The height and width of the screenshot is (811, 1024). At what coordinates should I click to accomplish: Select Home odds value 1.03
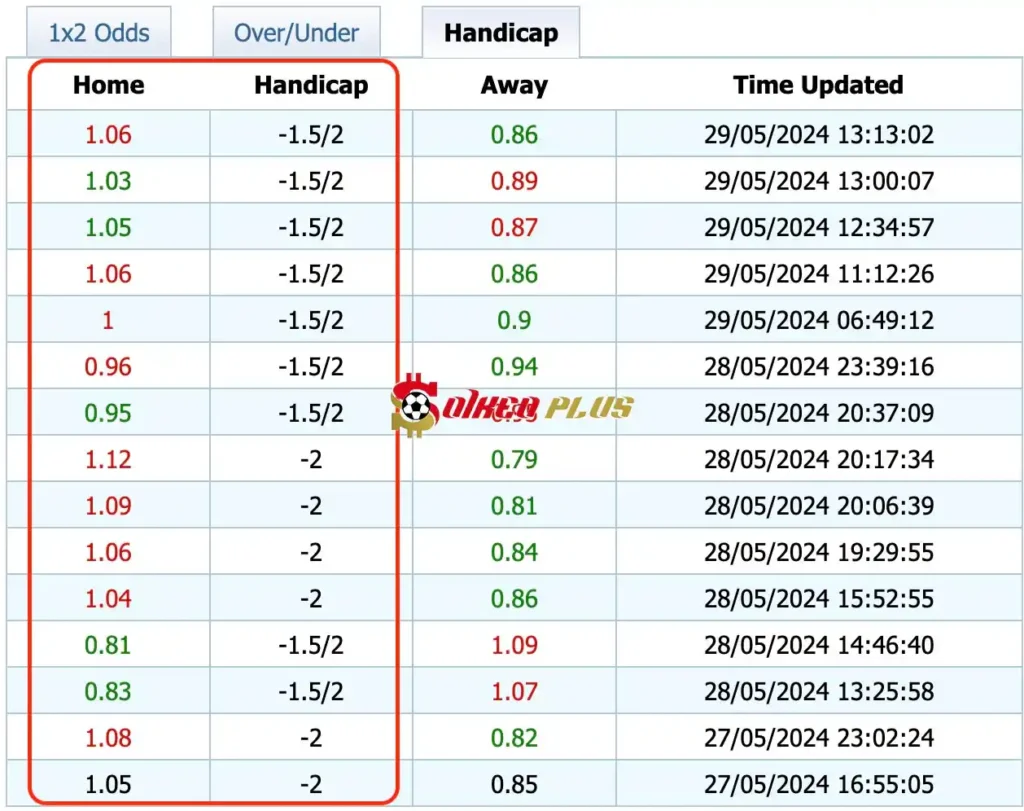108,181
